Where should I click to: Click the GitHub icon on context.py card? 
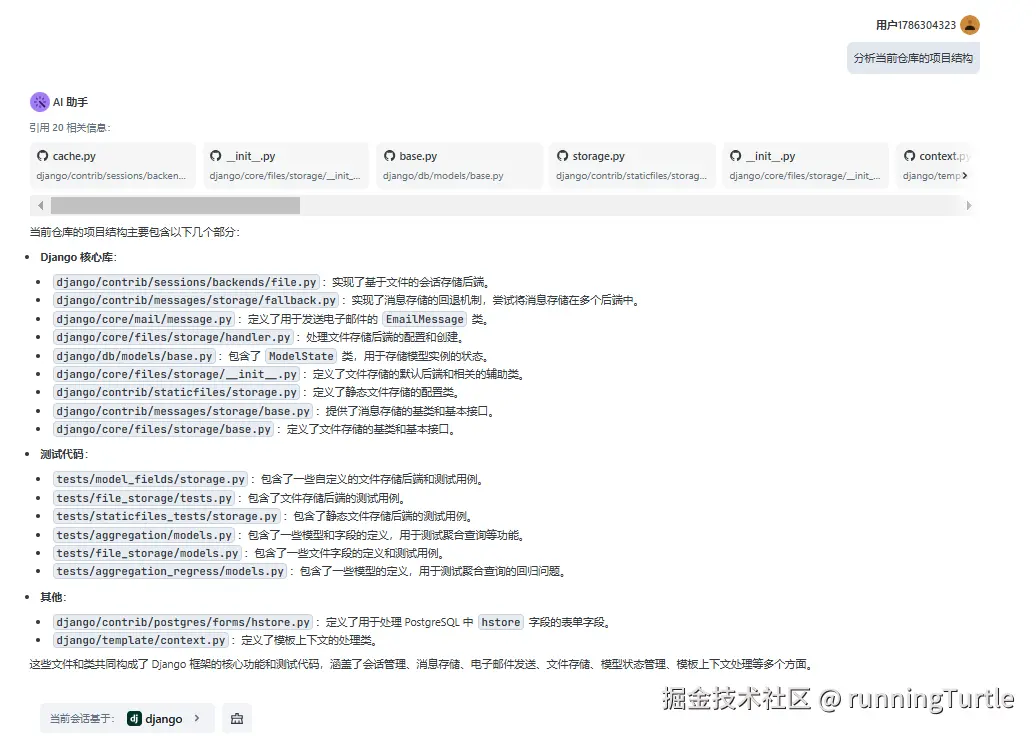click(909, 156)
